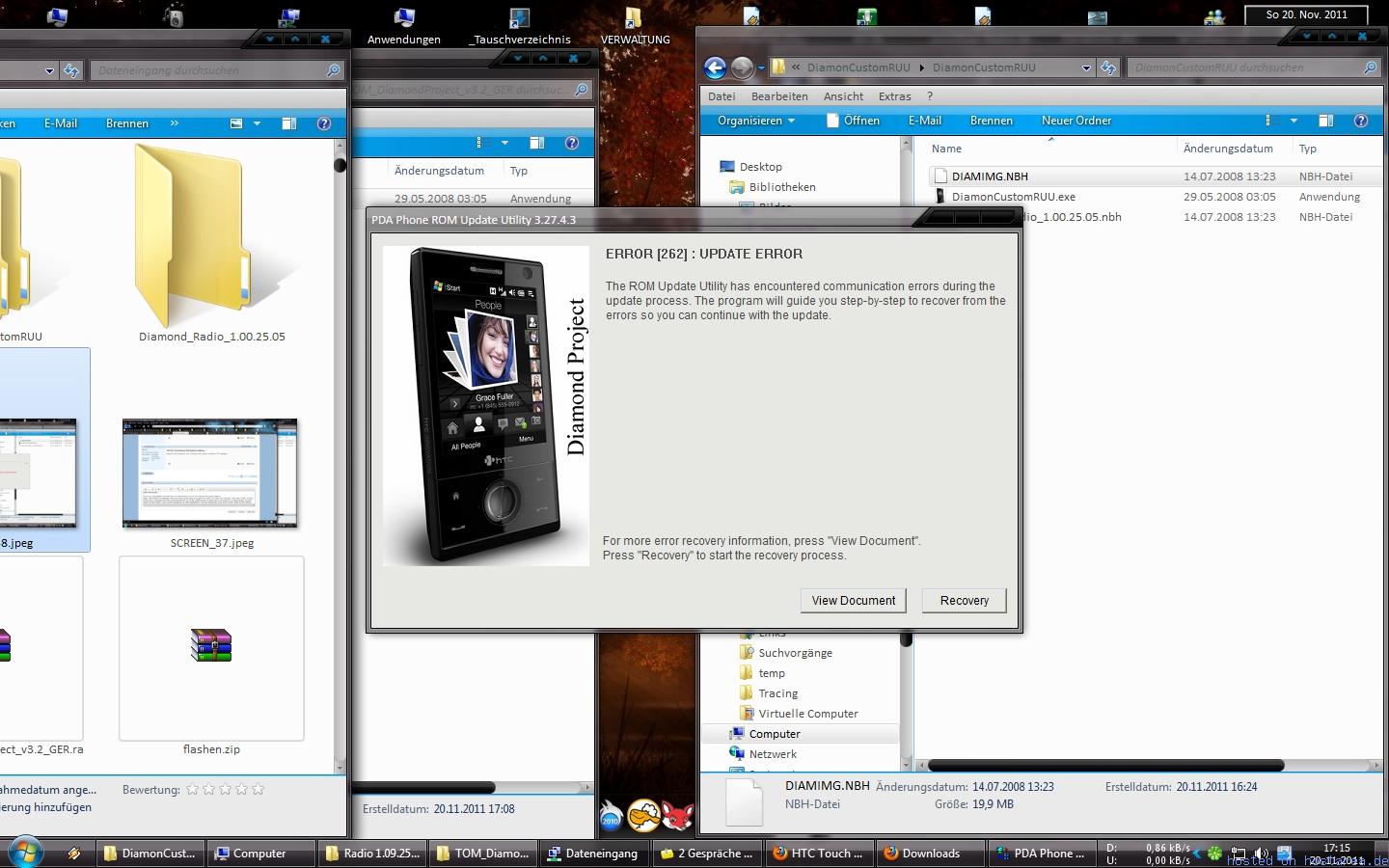
Task: Sort files by the Name column header
Action: point(1051,149)
